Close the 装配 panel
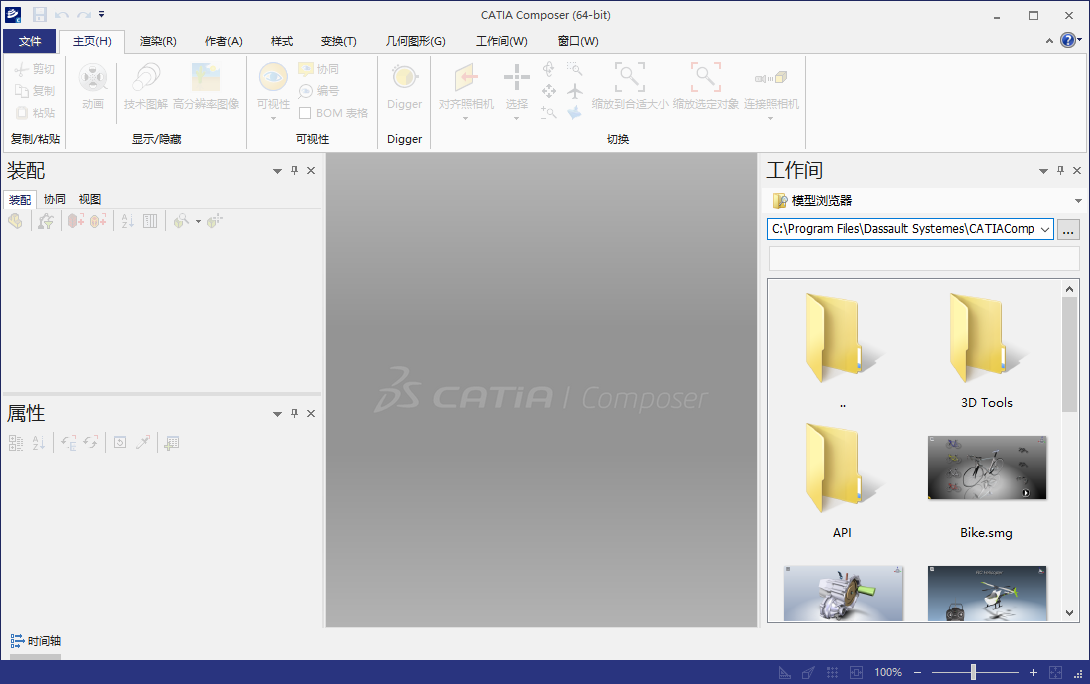Image resolution: width=1090 pixels, height=684 pixels. click(311, 170)
